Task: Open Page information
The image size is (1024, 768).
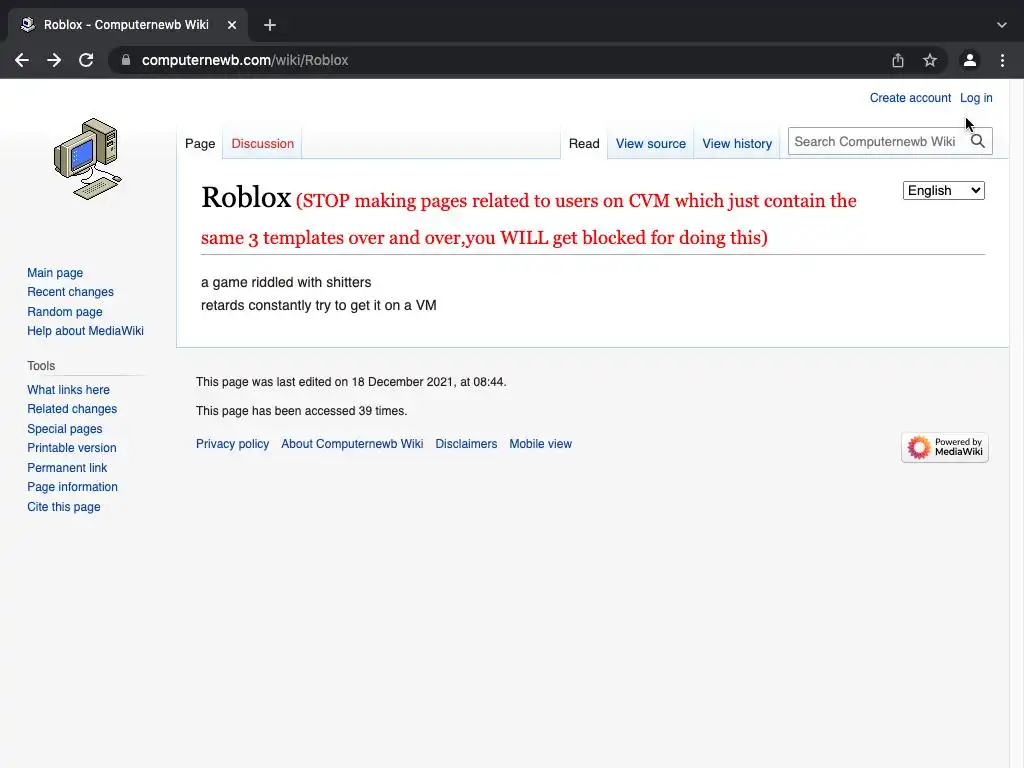Action: (72, 487)
